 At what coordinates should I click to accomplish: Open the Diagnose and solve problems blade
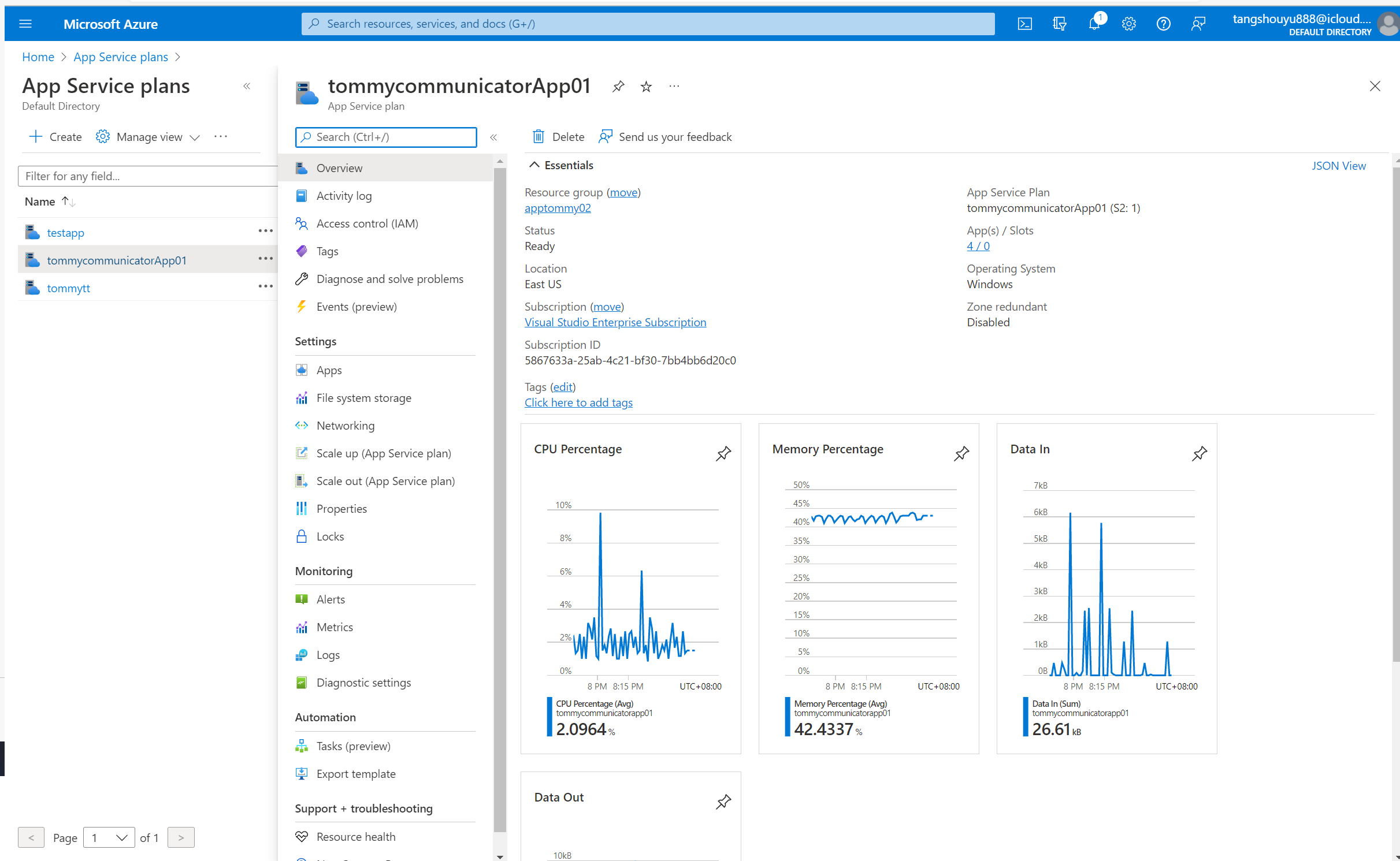[x=389, y=278]
